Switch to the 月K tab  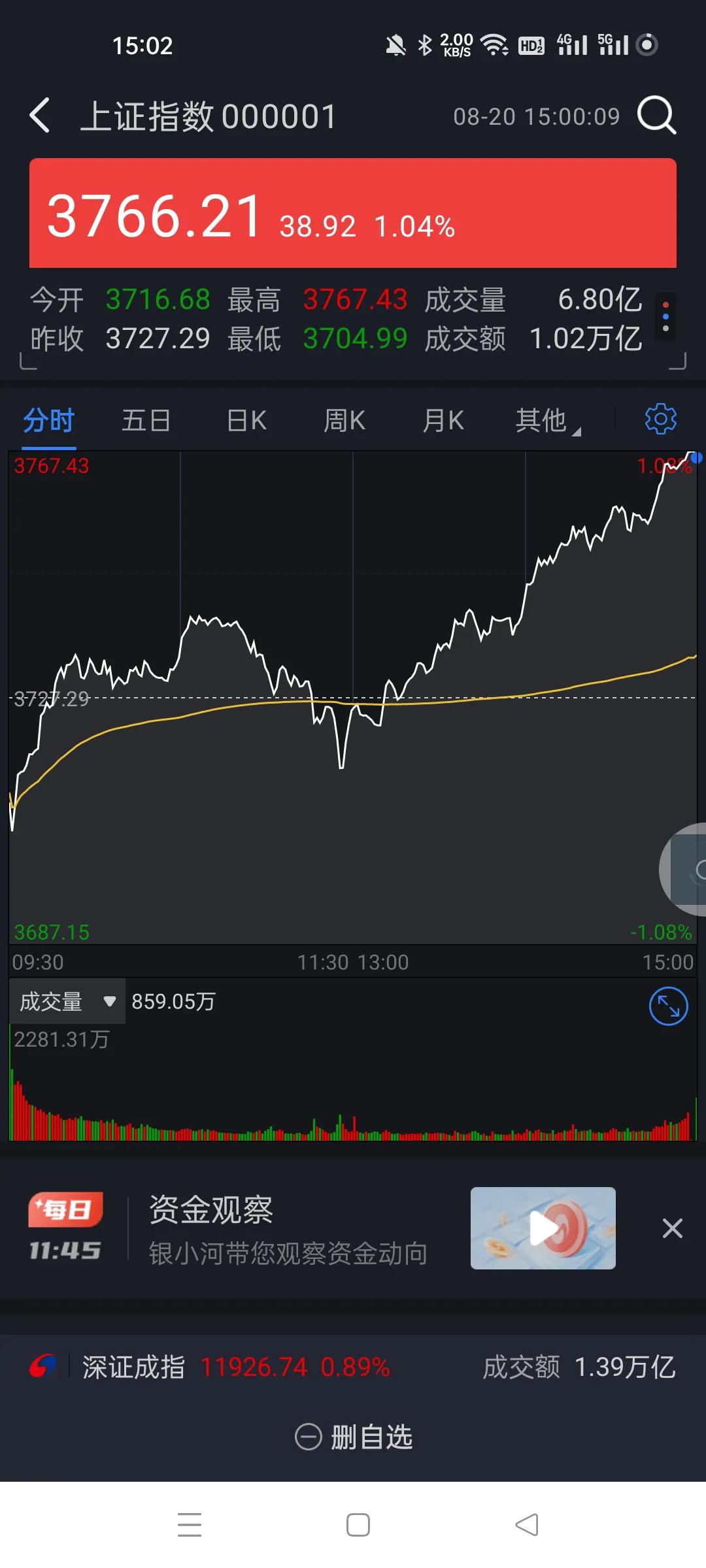[x=443, y=420]
